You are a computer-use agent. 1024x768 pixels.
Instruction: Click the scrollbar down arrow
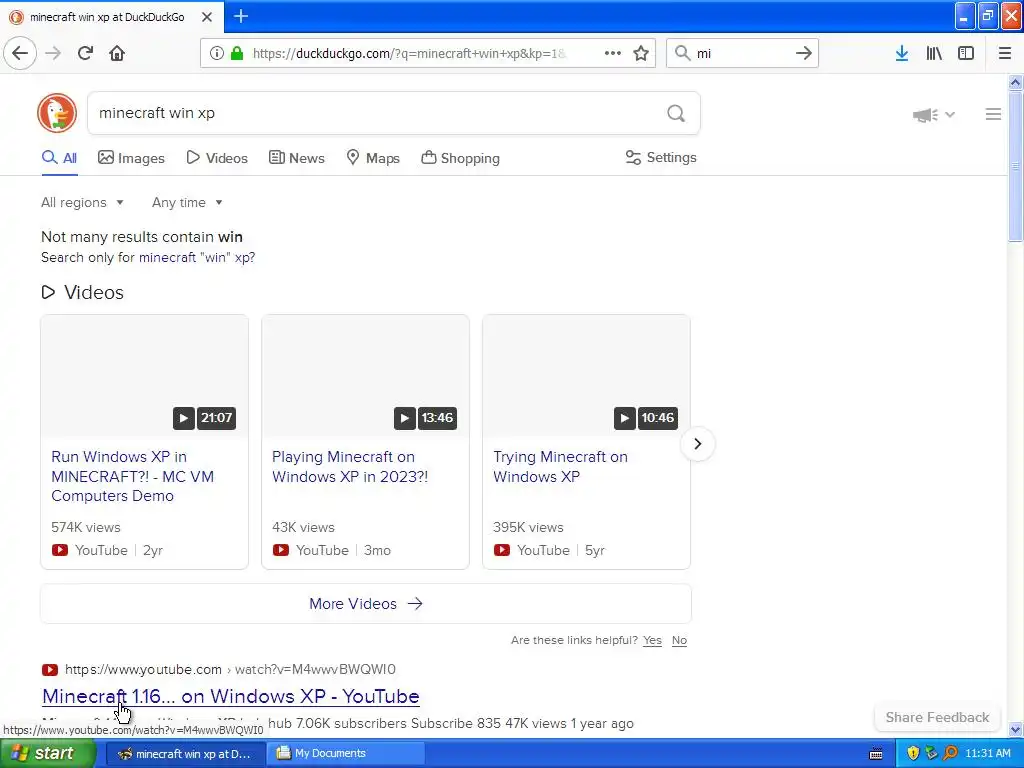tap(1016, 729)
